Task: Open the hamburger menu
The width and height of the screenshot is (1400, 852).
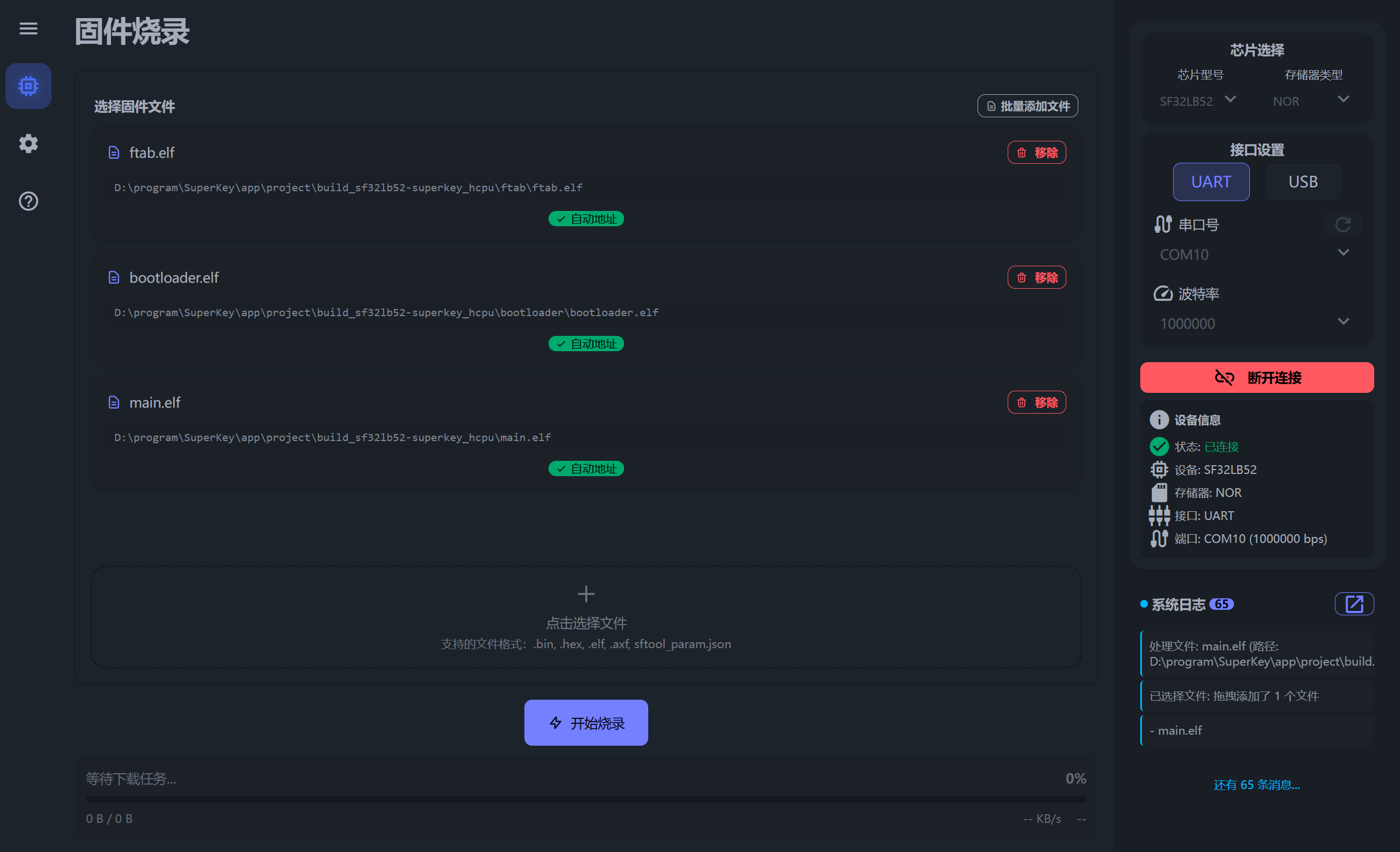Action: tap(28, 28)
